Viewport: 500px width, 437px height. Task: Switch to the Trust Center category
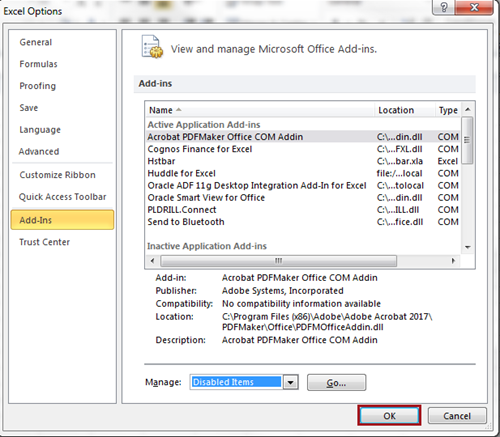tap(45, 242)
